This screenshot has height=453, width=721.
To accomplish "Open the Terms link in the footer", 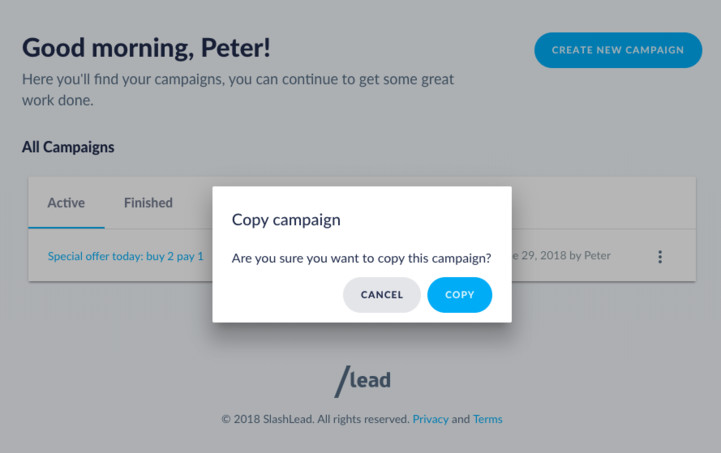I will point(487,419).
